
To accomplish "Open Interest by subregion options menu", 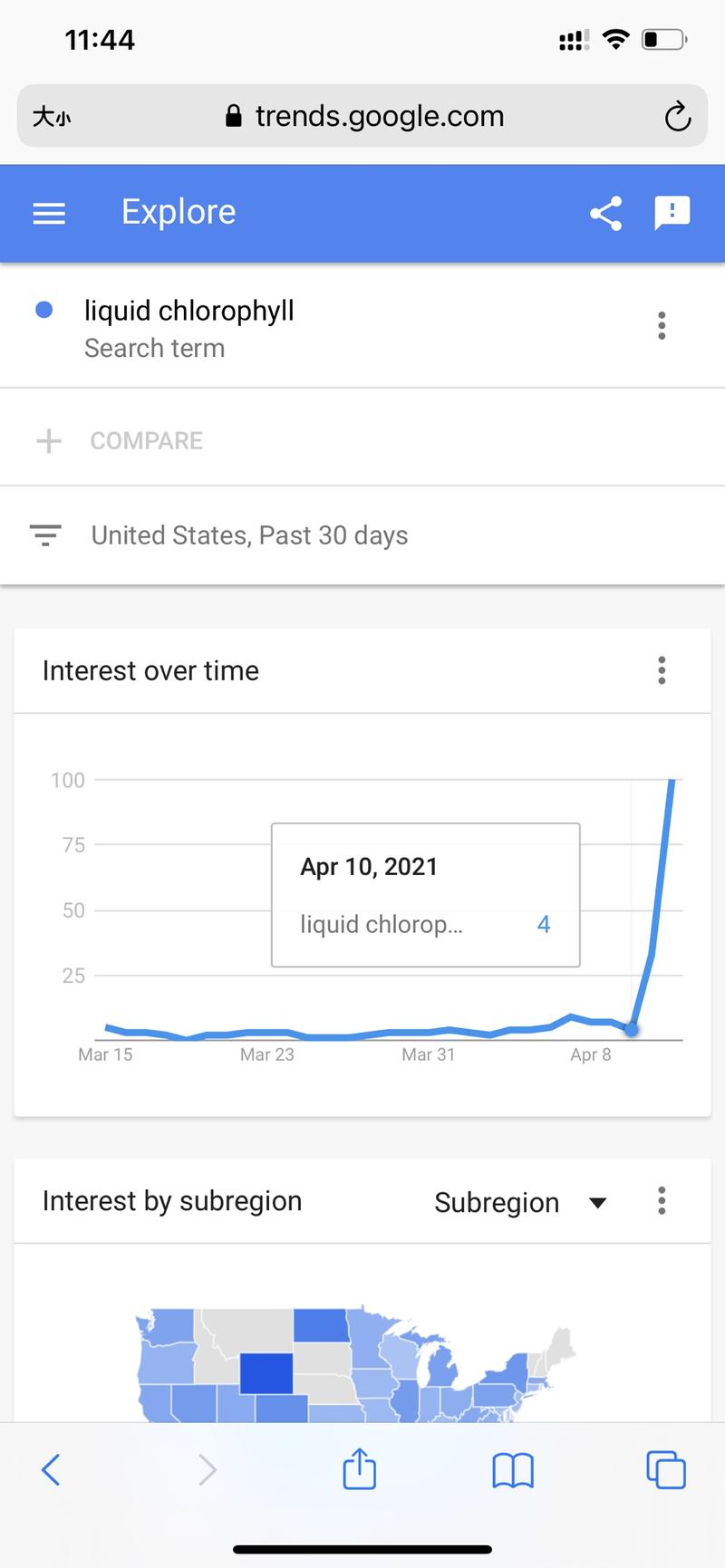I will click(x=662, y=1200).
